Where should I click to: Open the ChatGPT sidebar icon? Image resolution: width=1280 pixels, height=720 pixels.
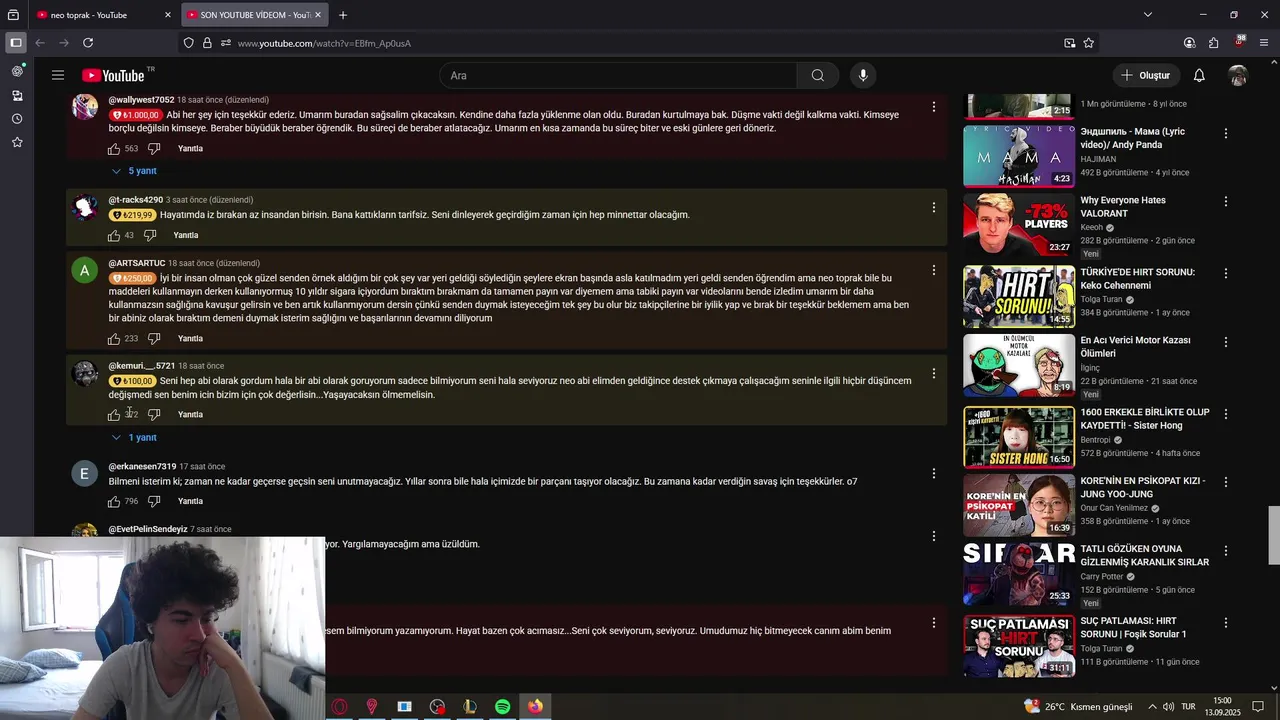coord(17,72)
